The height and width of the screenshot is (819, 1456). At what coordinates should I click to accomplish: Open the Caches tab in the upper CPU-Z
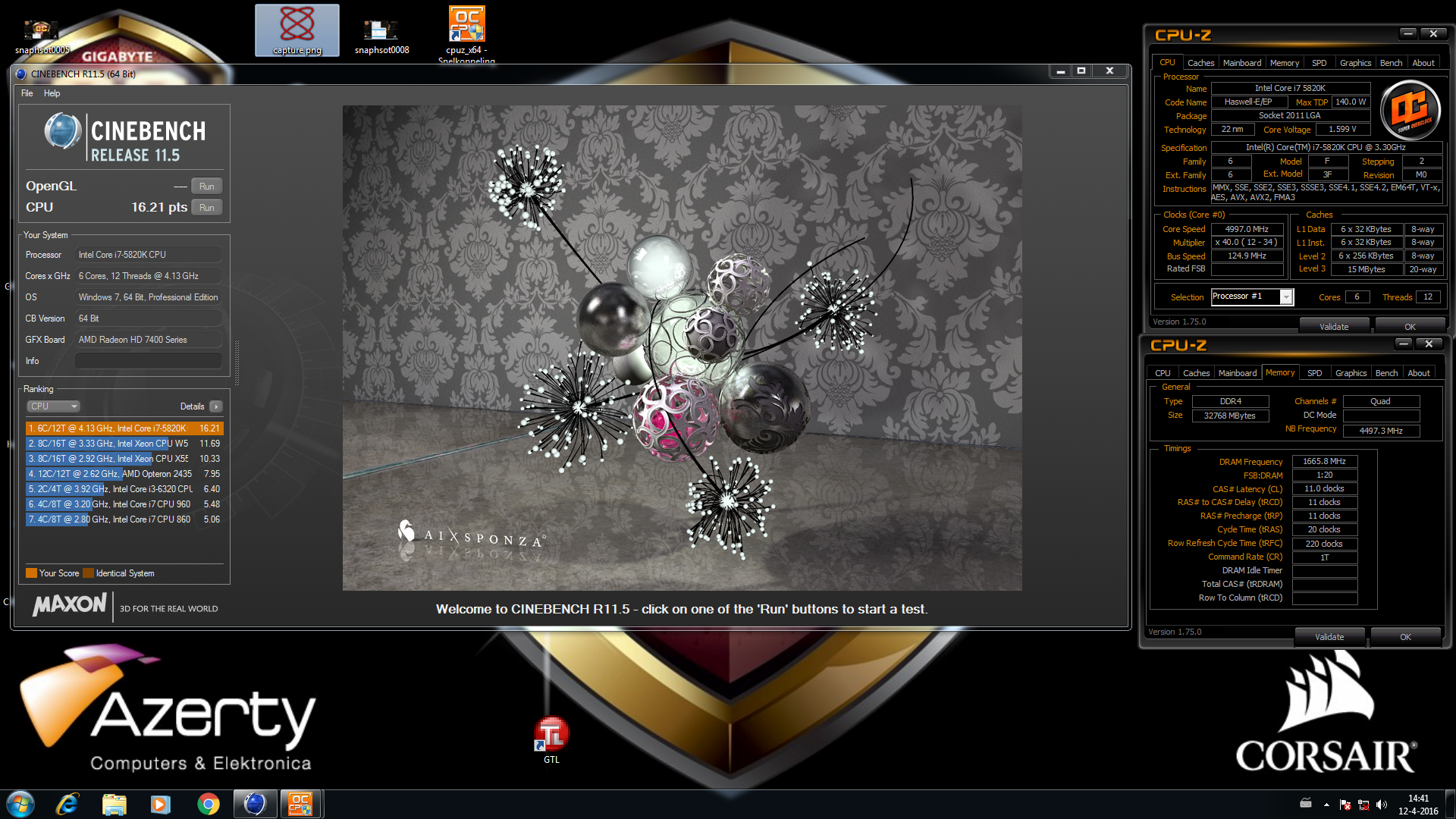pyautogui.click(x=1200, y=63)
